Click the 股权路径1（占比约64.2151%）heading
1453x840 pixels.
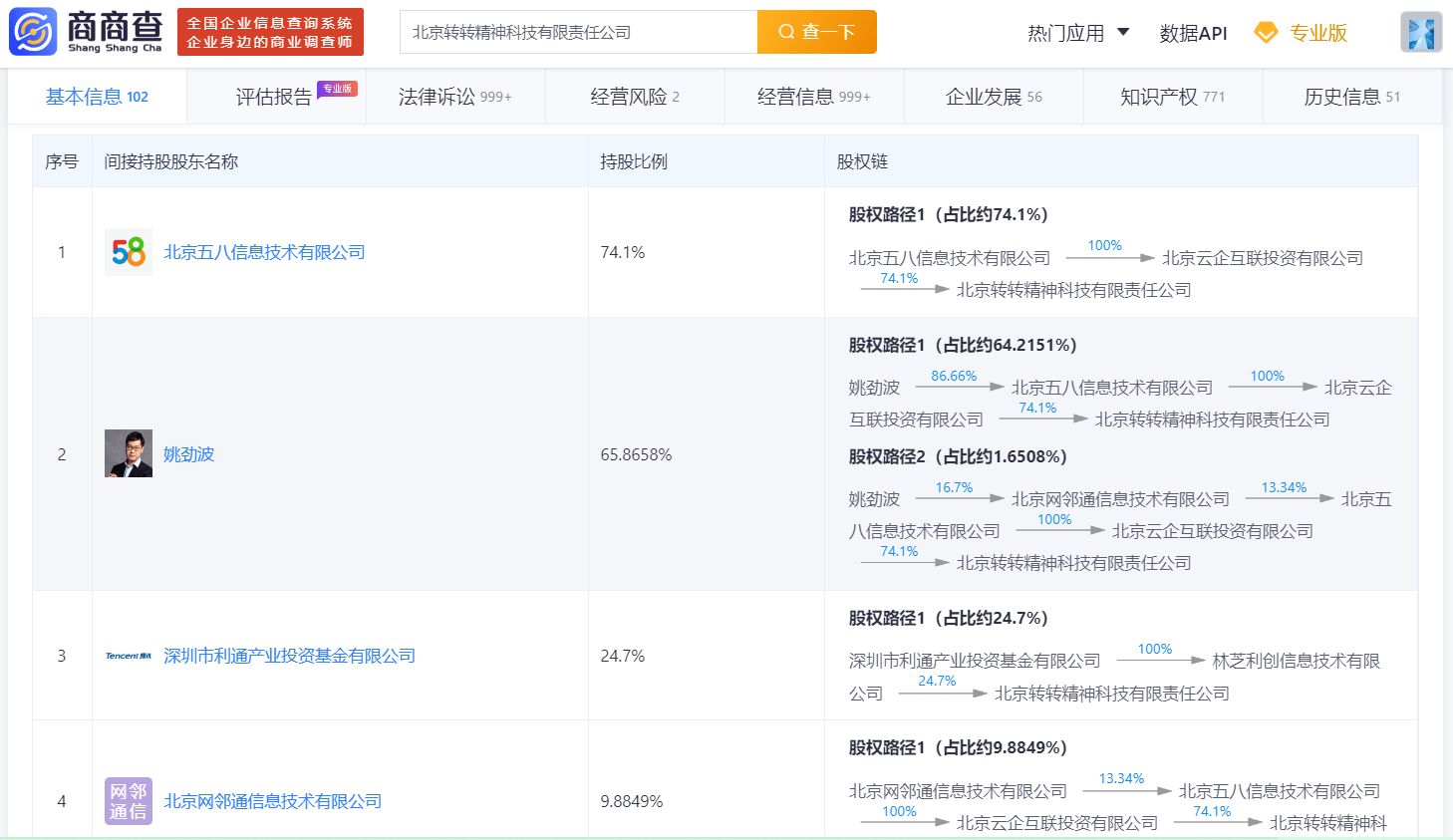point(963,345)
